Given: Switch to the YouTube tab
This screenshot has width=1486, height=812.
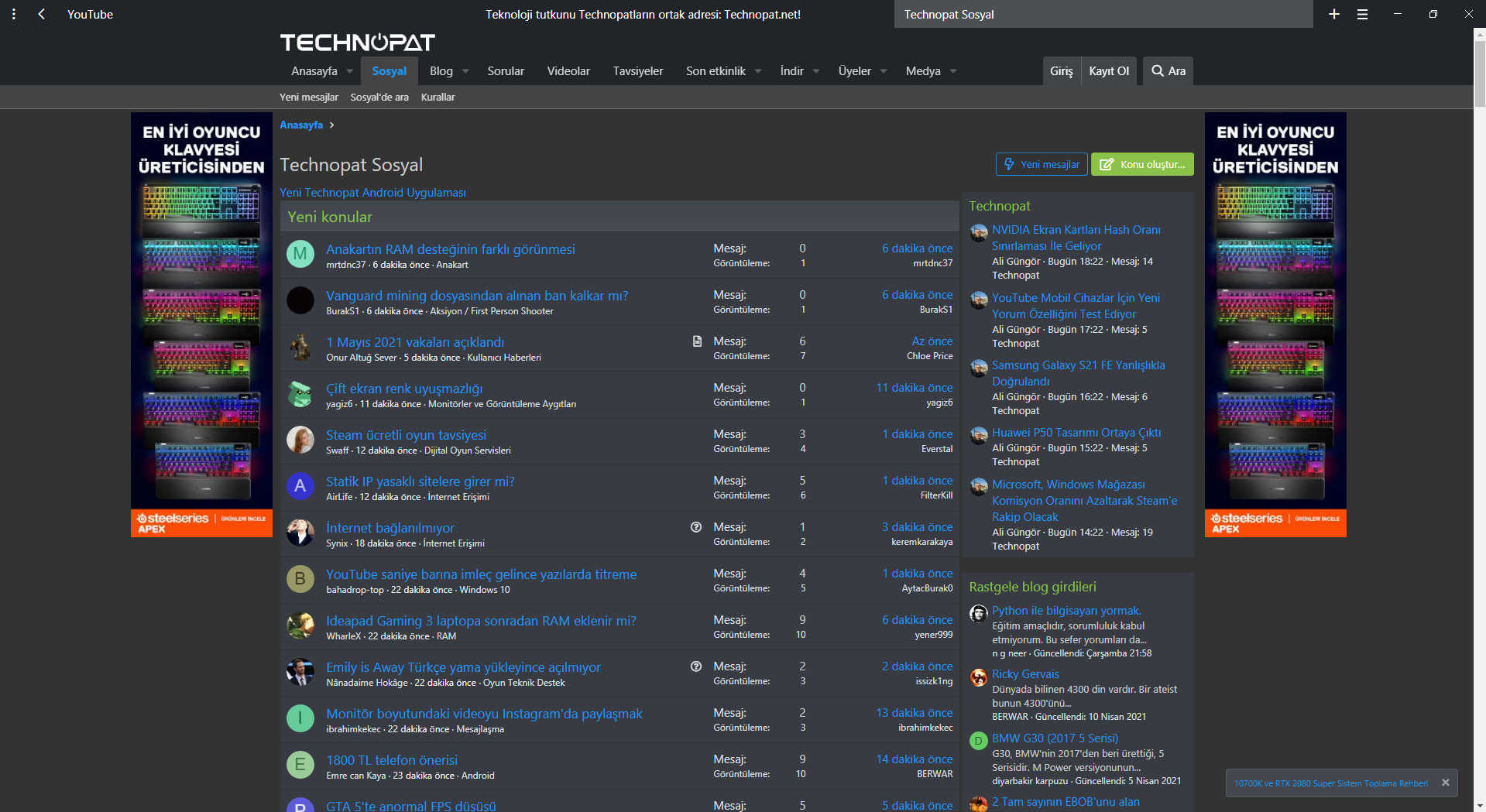Looking at the screenshot, I should (90, 14).
